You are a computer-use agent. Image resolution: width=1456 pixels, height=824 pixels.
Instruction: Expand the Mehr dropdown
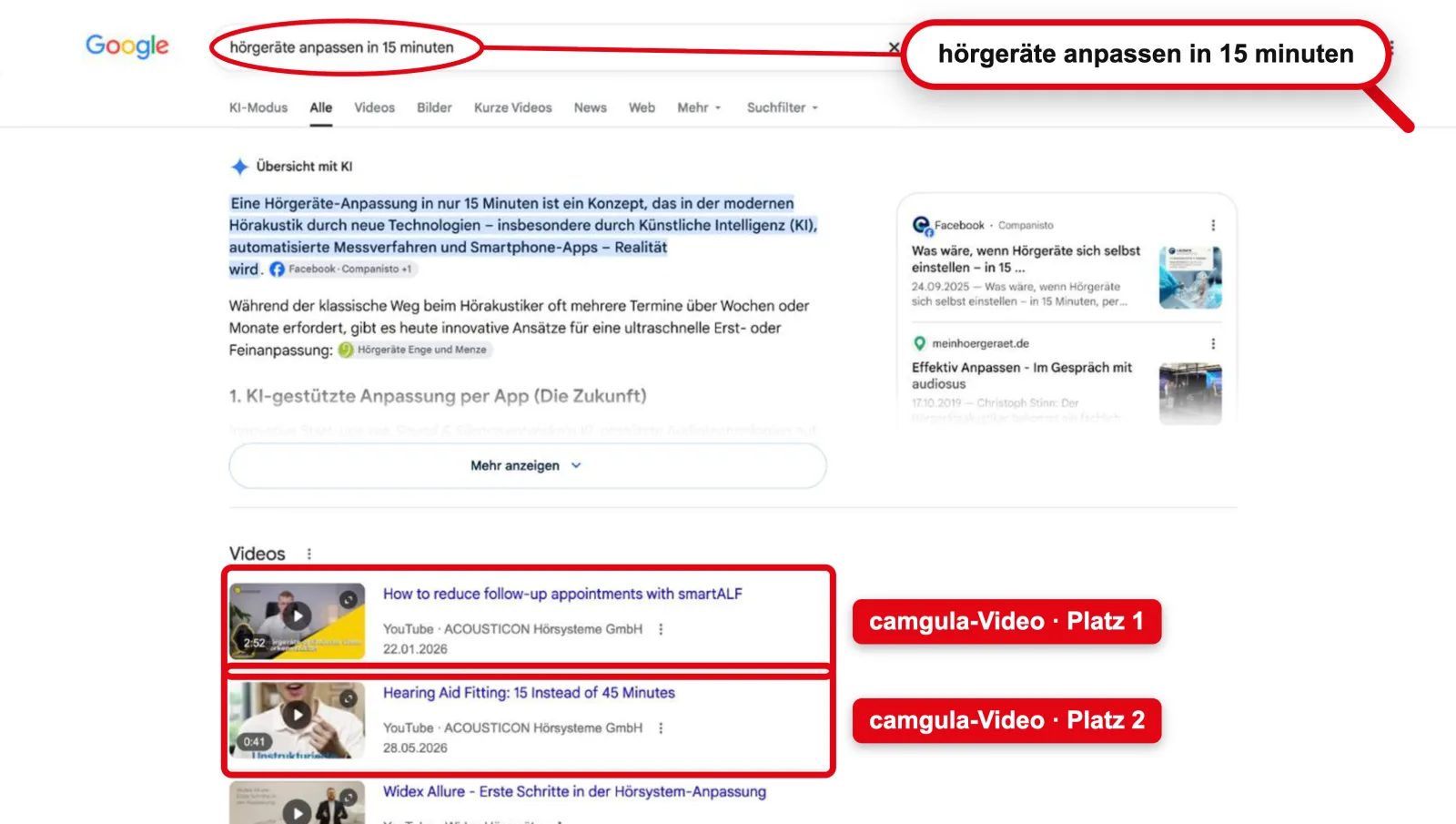[699, 107]
